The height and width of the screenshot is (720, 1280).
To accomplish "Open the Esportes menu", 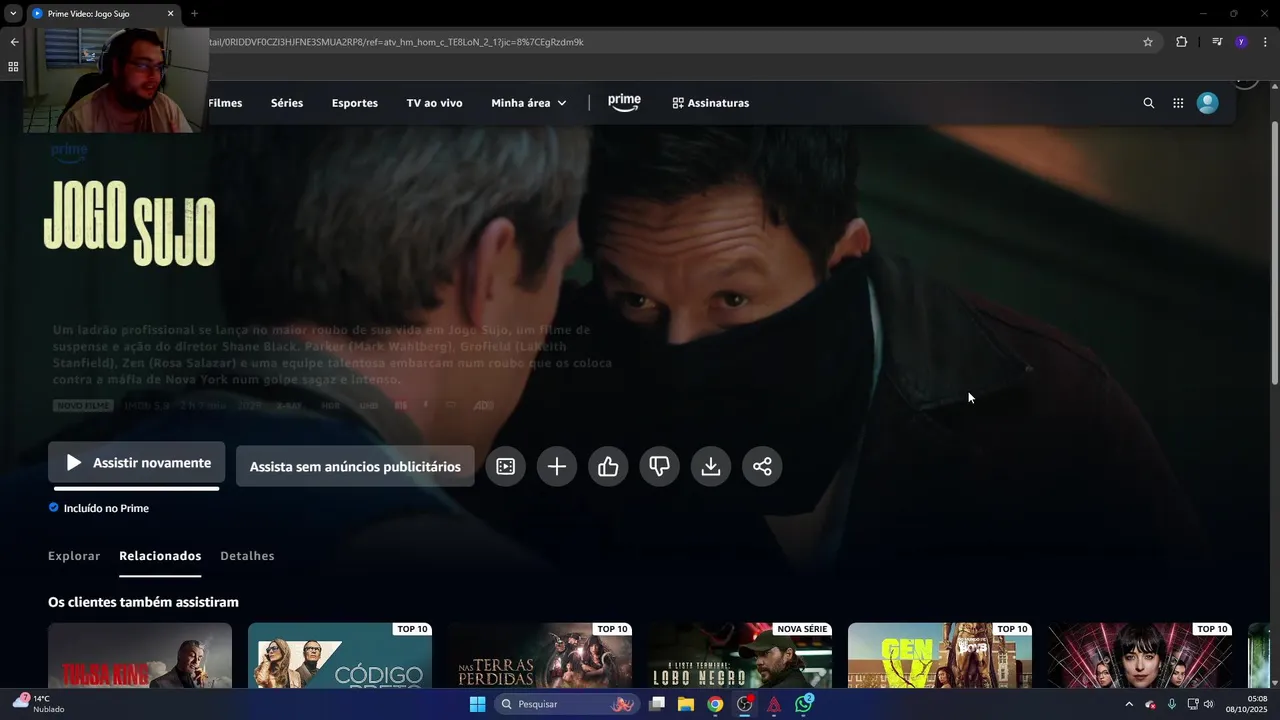I will pos(355,103).
